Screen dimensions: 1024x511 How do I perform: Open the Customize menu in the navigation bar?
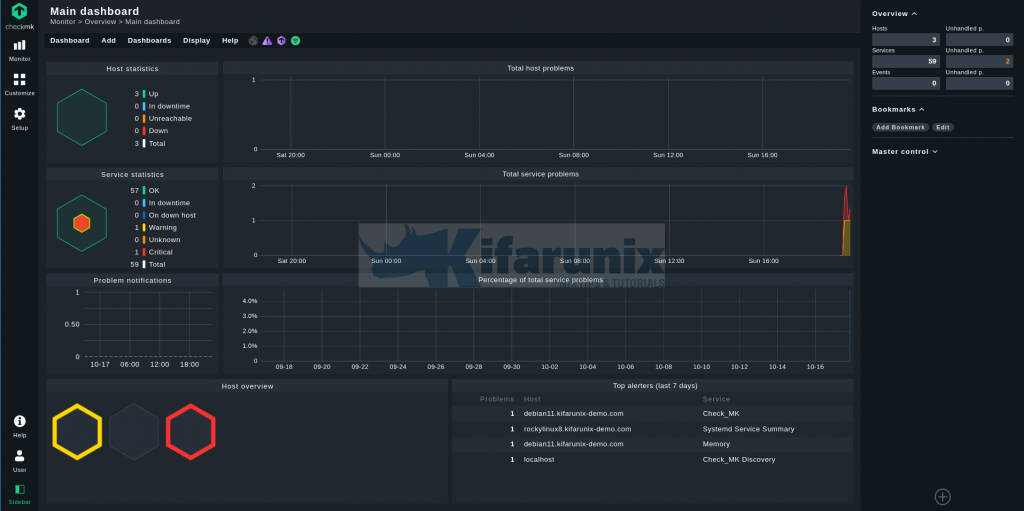20,85
